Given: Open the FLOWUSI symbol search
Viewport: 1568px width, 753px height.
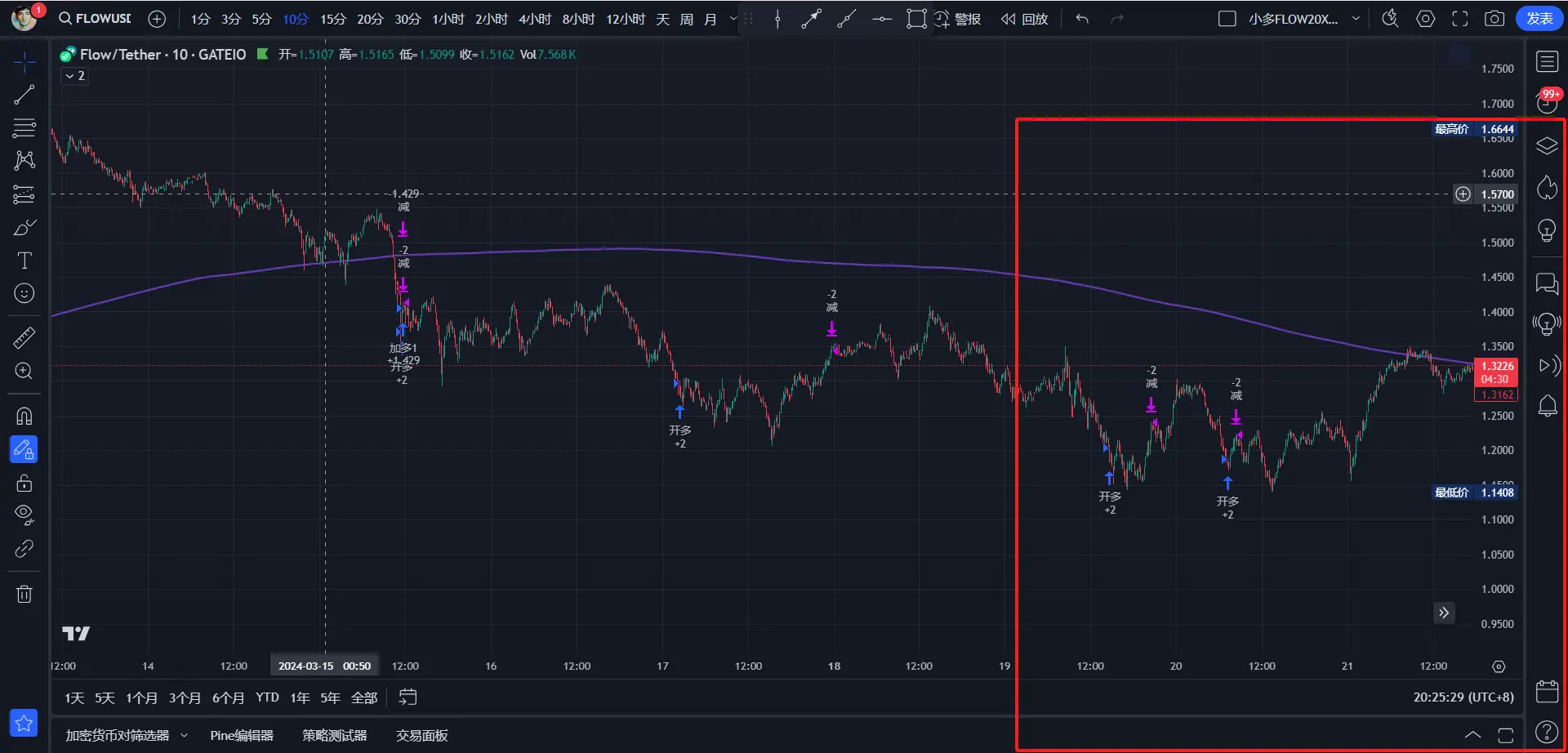Looking at the screenshot, I should (95, 19).
